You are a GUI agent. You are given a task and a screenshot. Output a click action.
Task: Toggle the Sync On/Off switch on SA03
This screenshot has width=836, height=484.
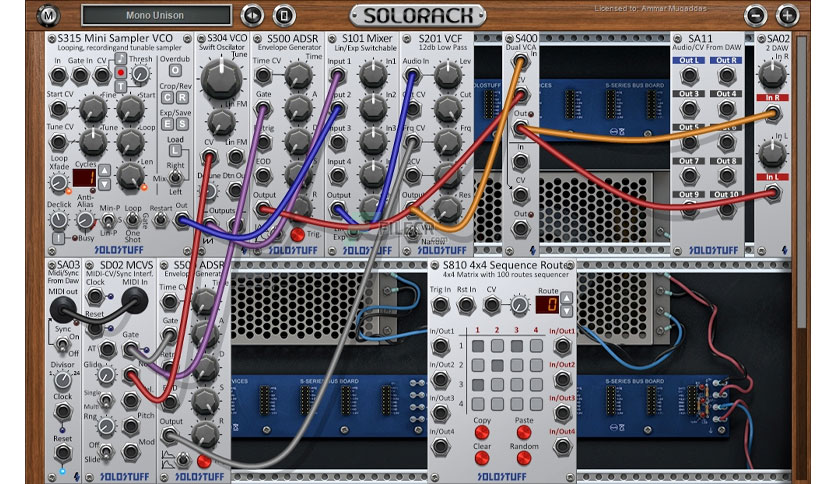coord(62,345)
